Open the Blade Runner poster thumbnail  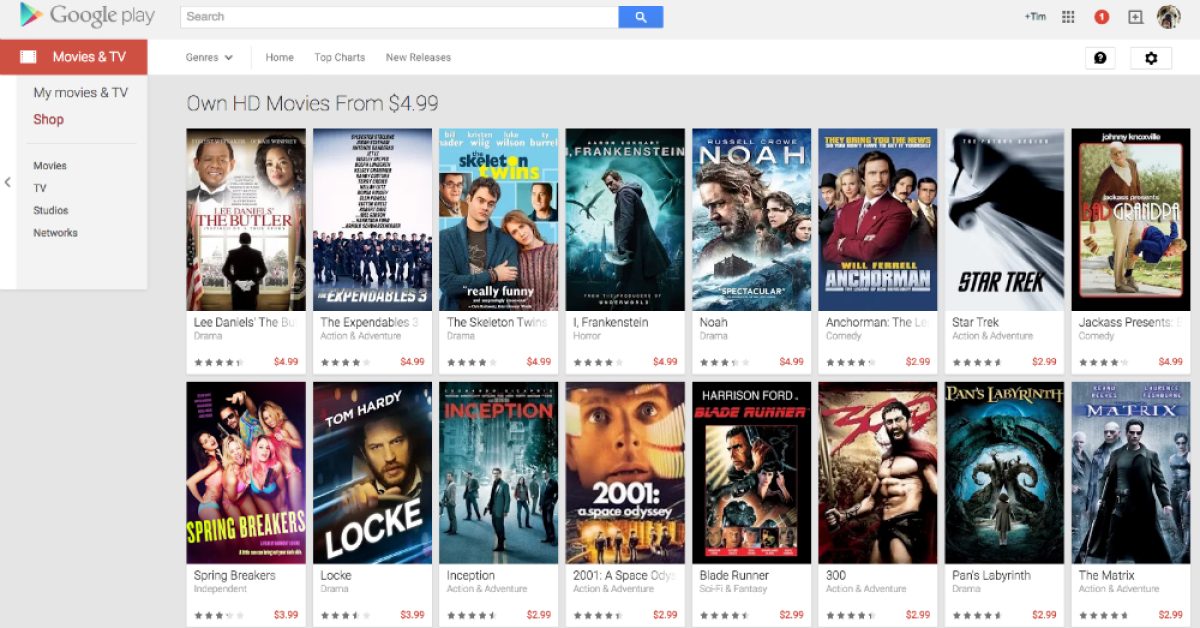pos(751,472)
